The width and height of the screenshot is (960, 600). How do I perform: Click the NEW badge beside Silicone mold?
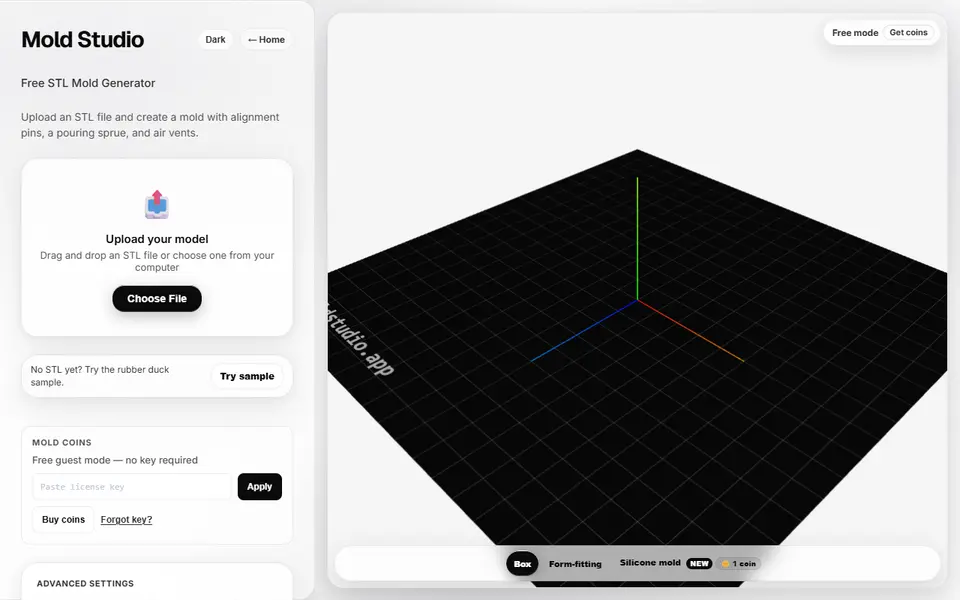(x=699, y=563)
